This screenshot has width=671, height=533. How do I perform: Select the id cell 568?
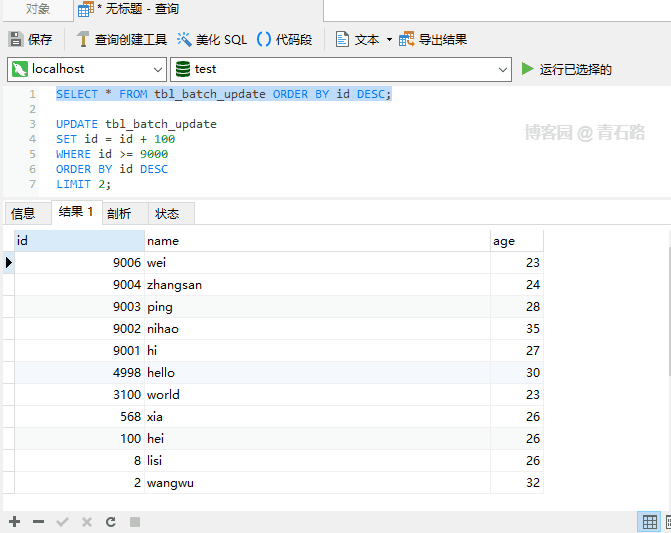pyautogui.click(x=80, y=417)
